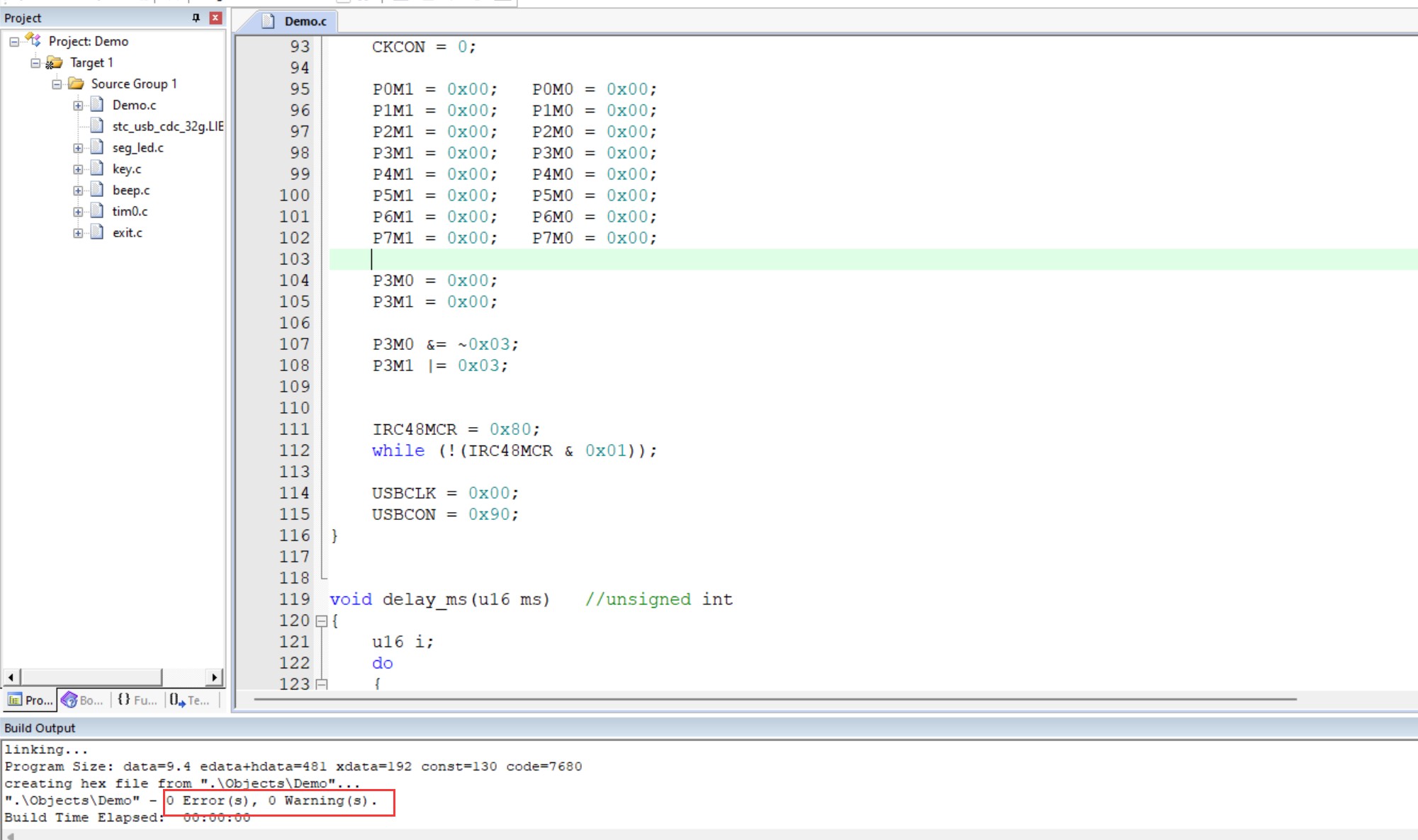Image resolution: width=1418 pixels, height=840 pixels.
Task: Click the '0 Error(s), 0 Warning(s)' output line
Action: (x=271, y=800)
